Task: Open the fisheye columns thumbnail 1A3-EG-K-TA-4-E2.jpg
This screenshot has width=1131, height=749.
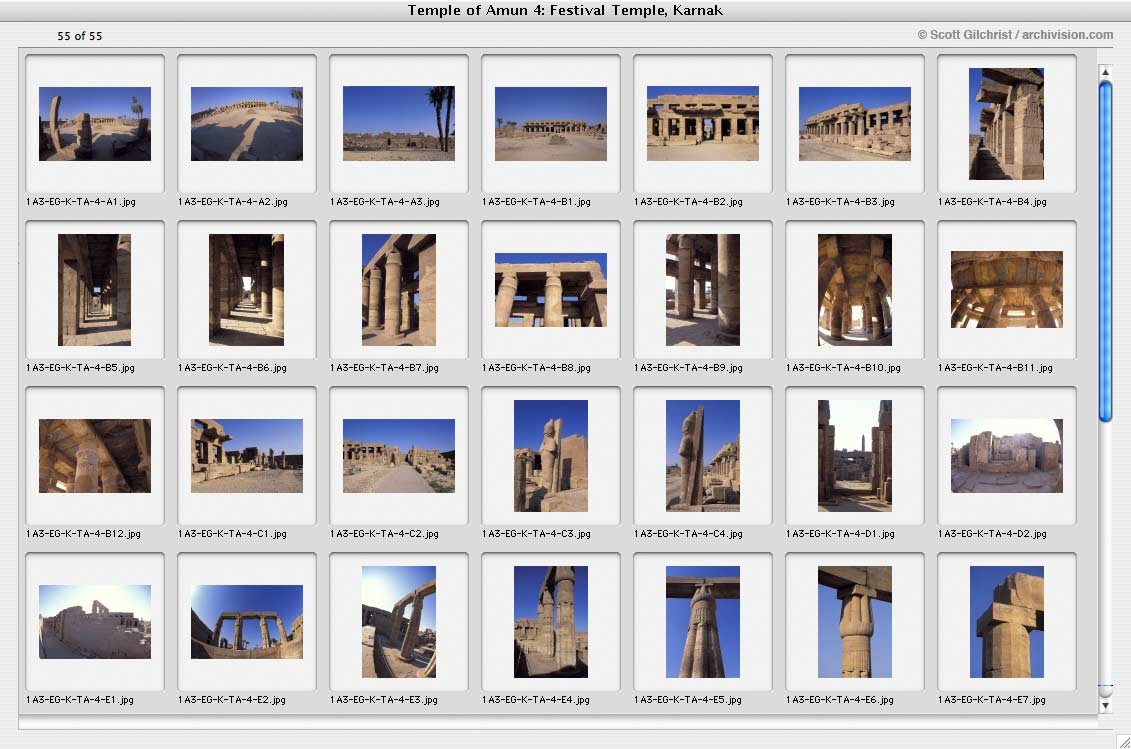Action: click(x=247, y=621)
